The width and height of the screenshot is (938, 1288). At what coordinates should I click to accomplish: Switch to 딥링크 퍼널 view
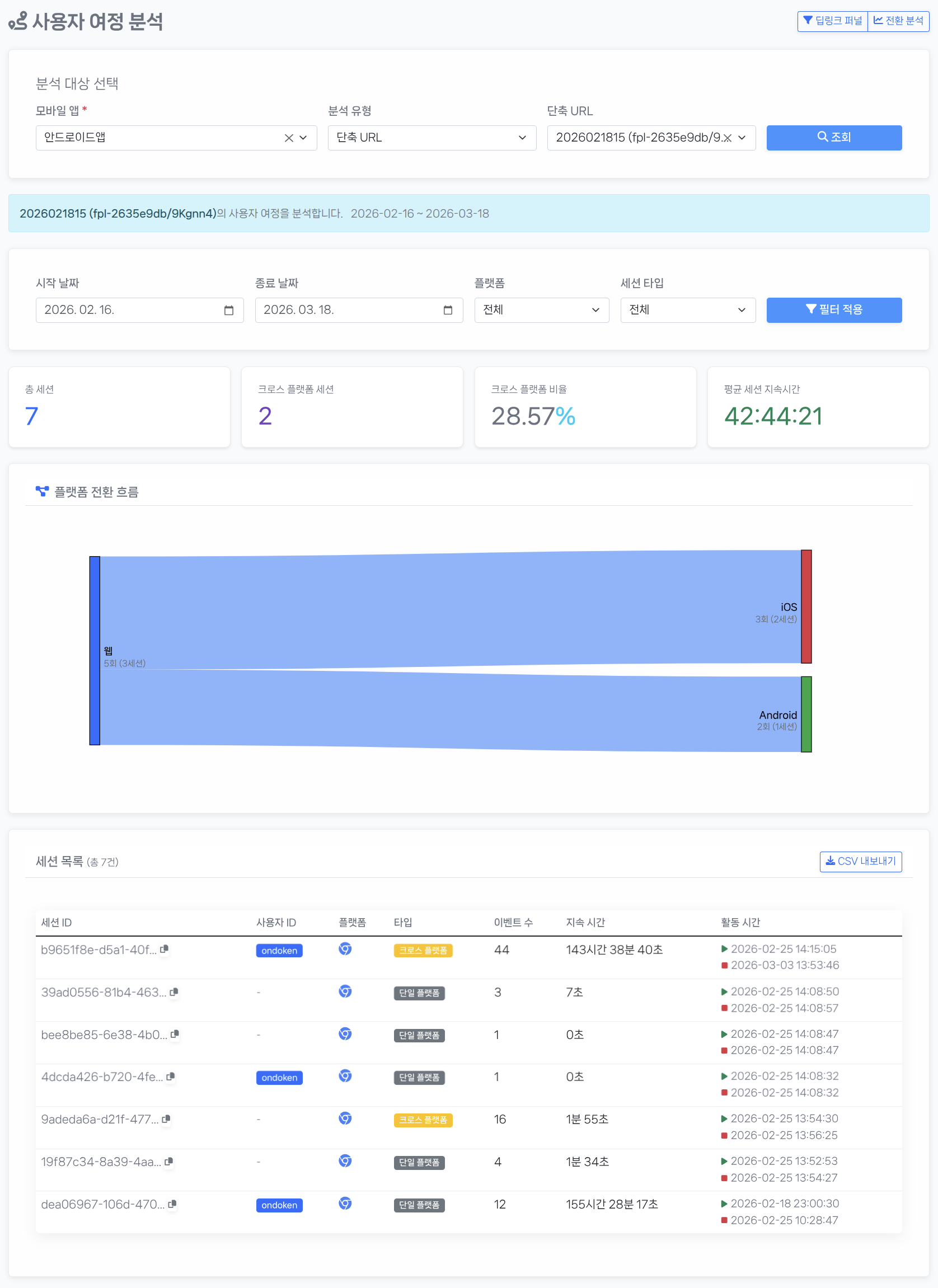832,21
